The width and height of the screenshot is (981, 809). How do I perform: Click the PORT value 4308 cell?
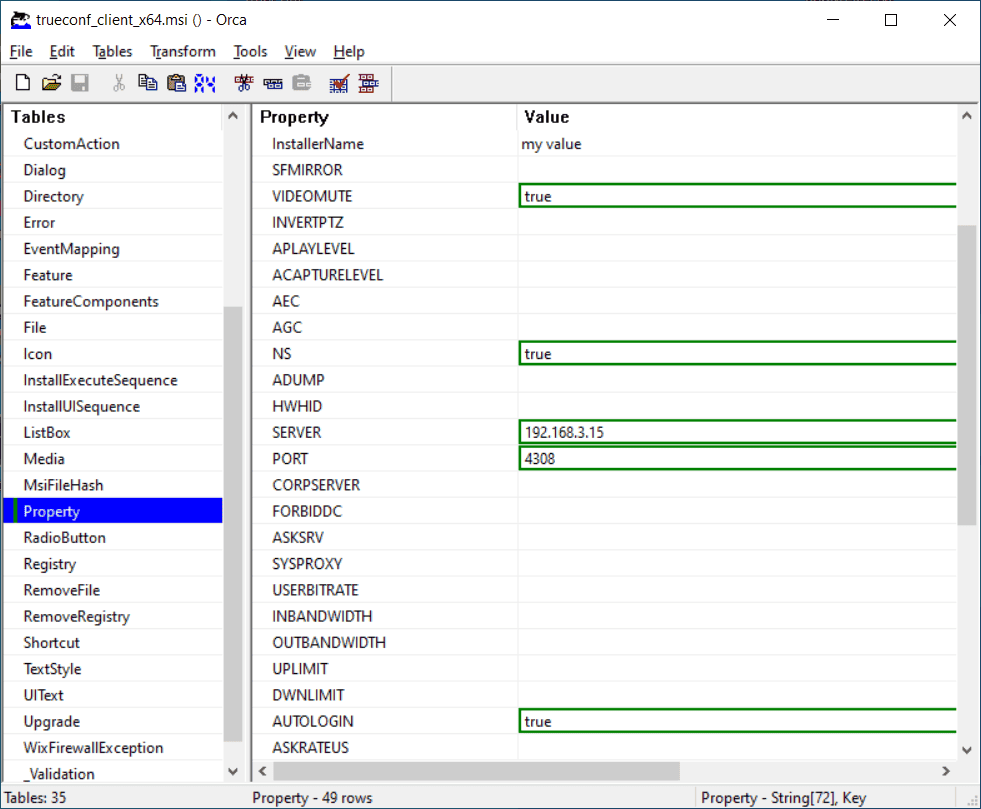[x=737, y=459]
